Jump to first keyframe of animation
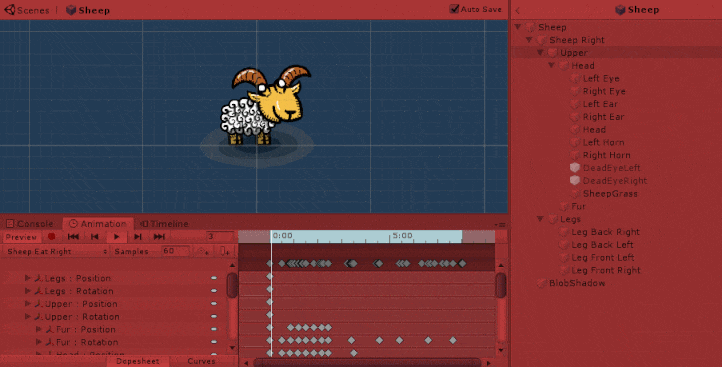 [x=73, y=237]
